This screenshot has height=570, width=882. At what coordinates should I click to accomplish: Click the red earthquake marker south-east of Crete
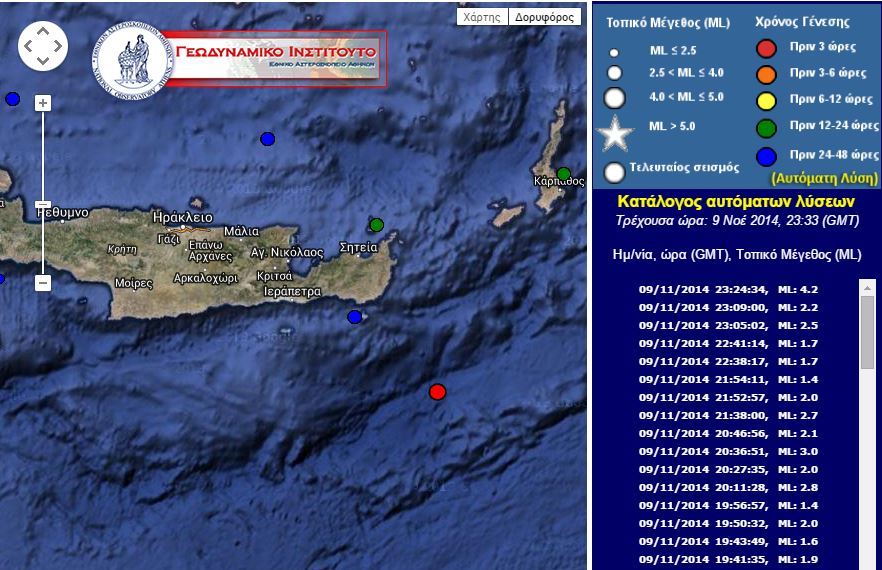click(437, 392)
